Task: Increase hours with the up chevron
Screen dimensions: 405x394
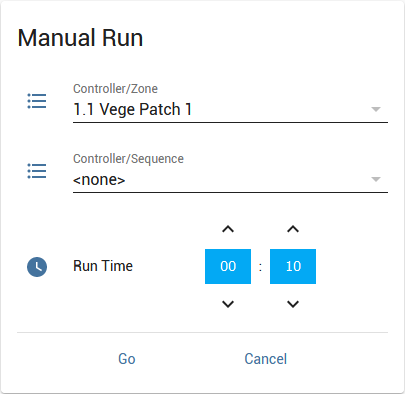Action: coord(228,229)
